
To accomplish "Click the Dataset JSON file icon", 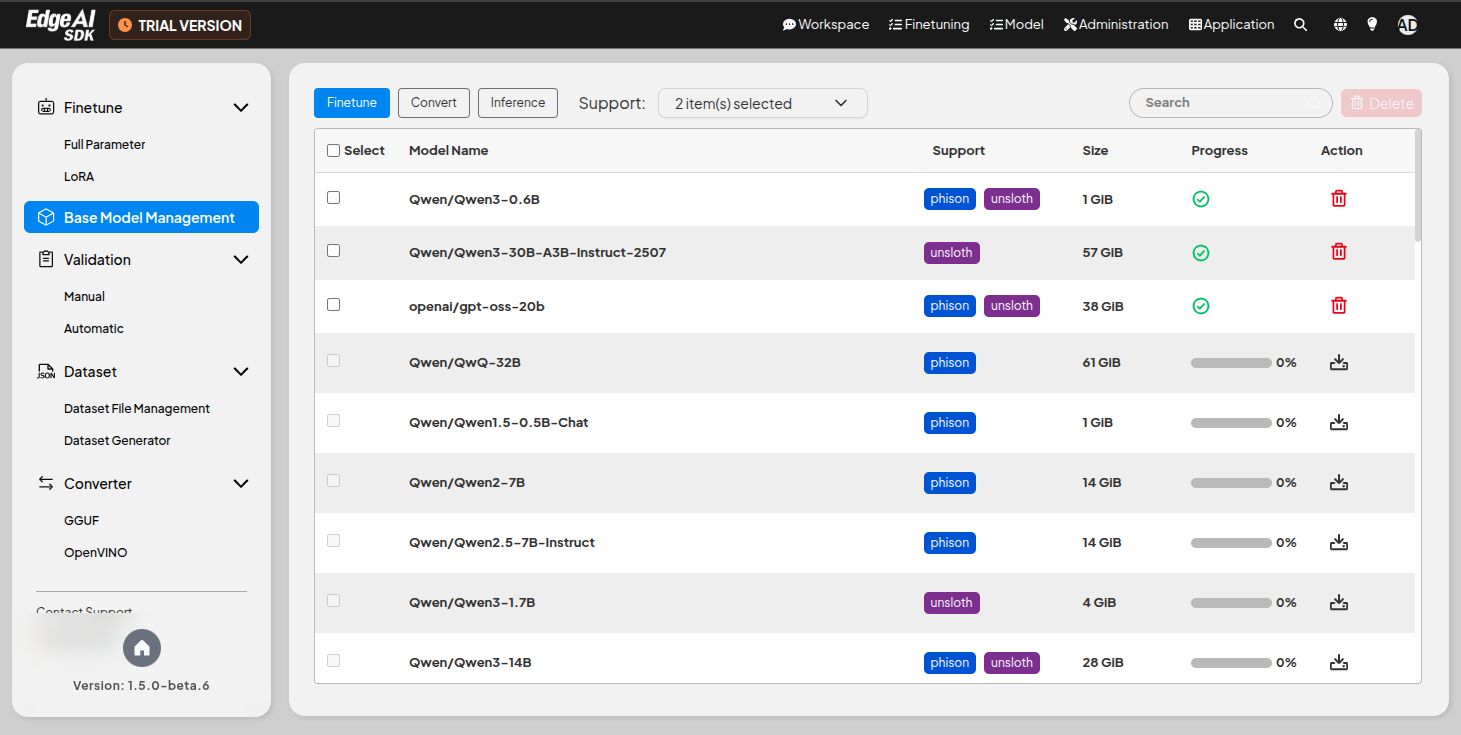I will [46, 371].
